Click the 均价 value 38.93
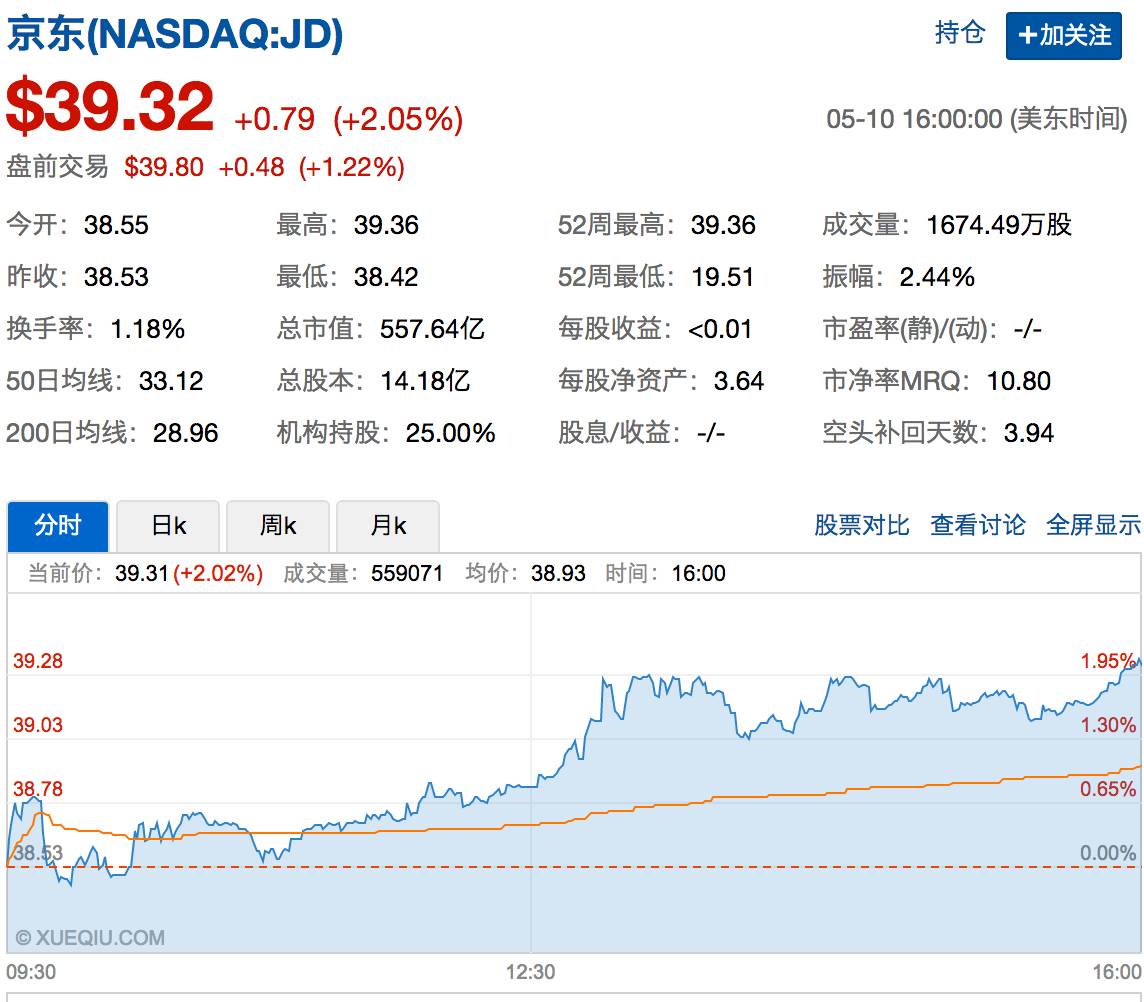Viewport: 1144px width, 1002px height. pyautogui.click(x=558, y=573)
